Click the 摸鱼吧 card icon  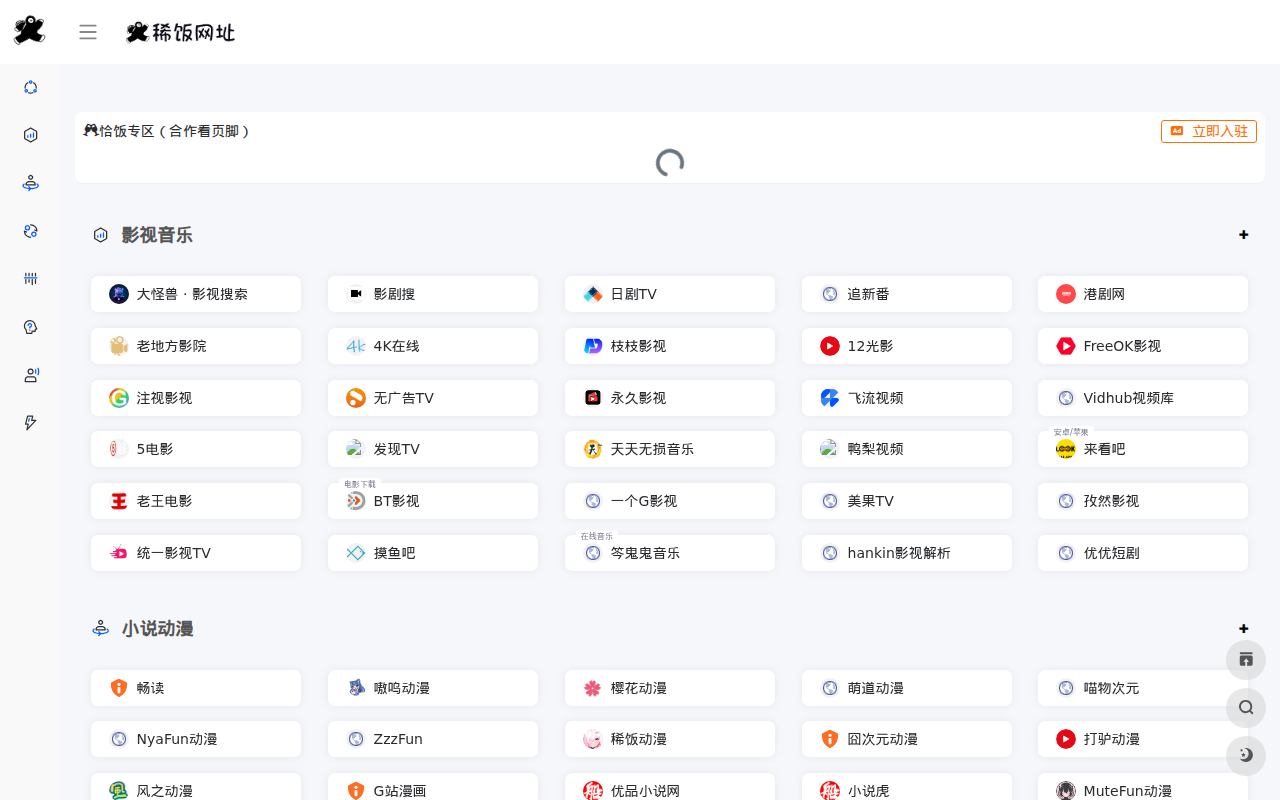click(x=356, y=553)
